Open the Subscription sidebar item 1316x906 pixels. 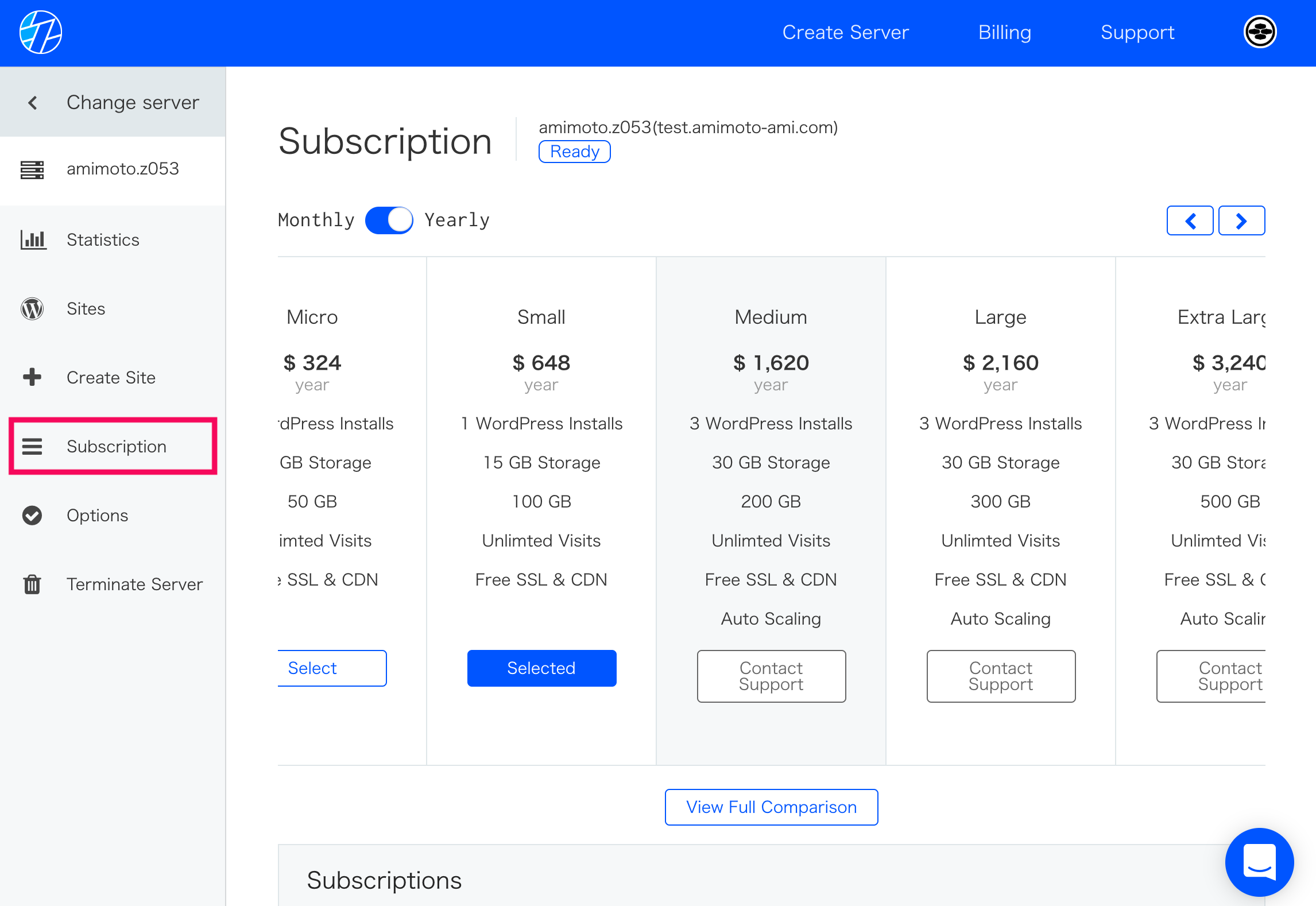[113, 446]
